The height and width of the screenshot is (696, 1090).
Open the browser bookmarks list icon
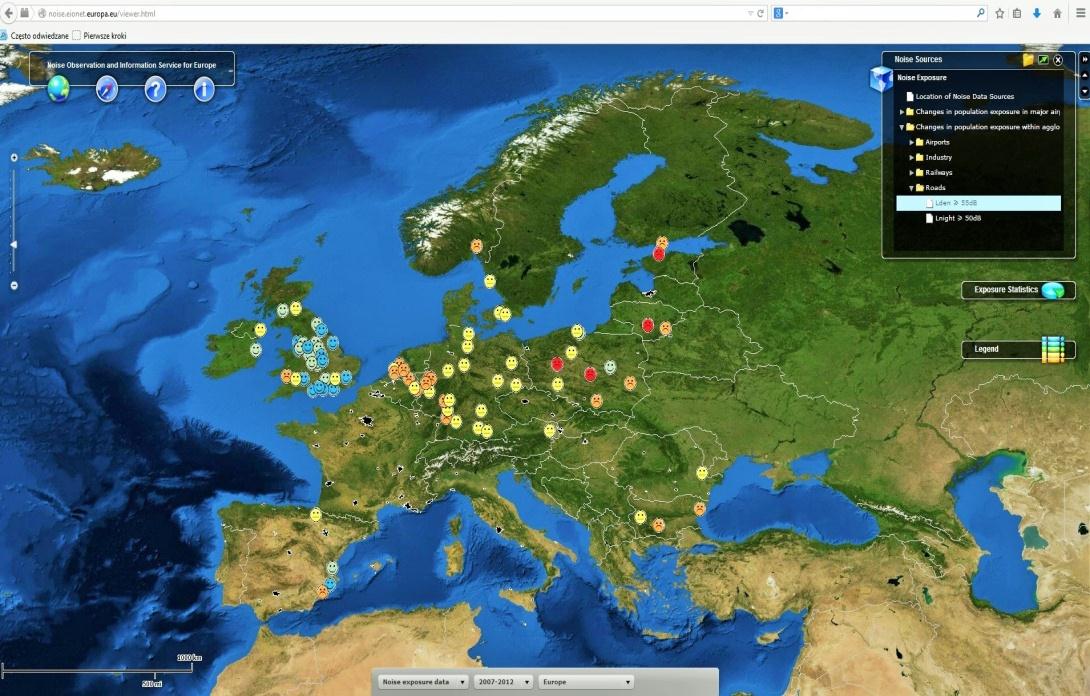coord(1017,13)
